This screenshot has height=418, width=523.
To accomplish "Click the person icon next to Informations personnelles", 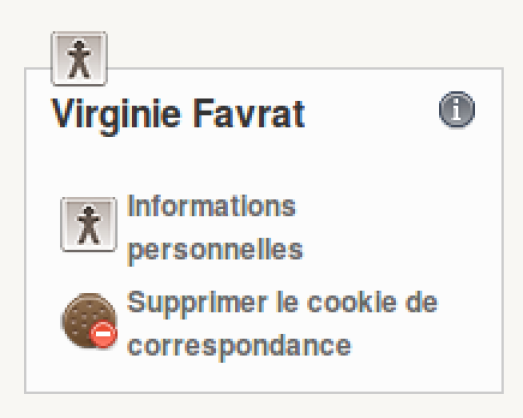I will click(88, 224).
